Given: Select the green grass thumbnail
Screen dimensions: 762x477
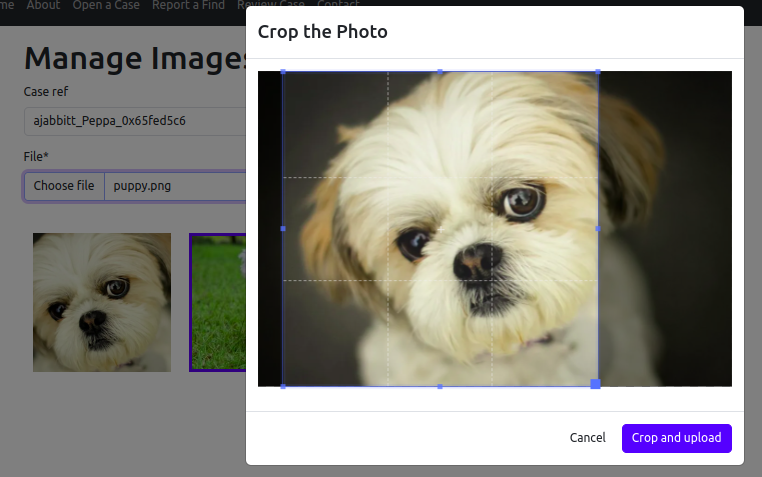Looking at the screenshot, I should pos(218,302).
